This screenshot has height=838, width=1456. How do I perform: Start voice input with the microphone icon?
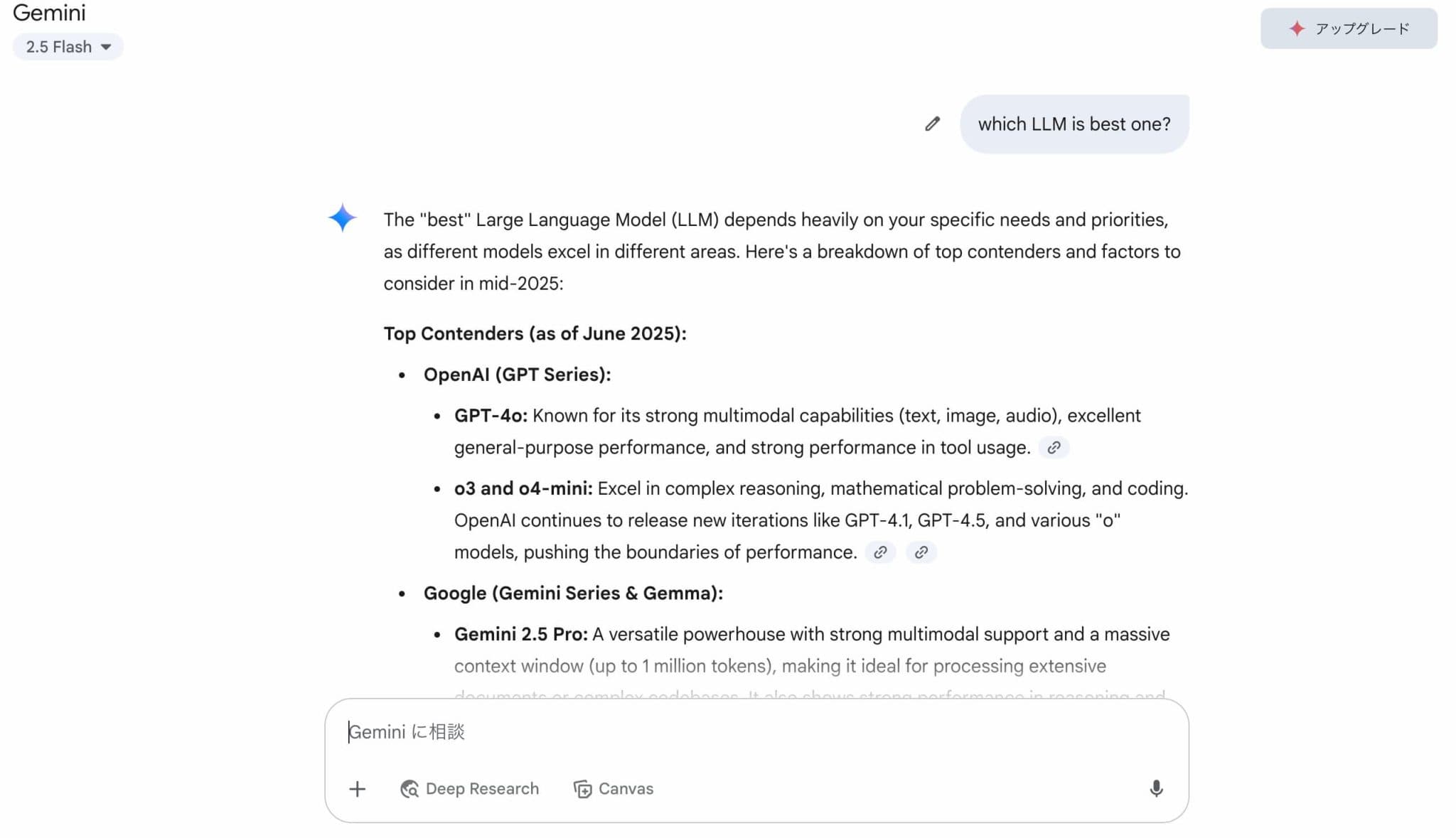point(1156,788)
